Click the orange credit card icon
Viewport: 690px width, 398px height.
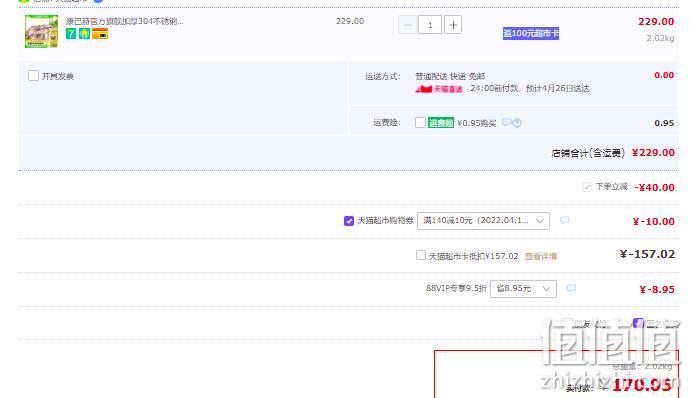click(100, 33)
